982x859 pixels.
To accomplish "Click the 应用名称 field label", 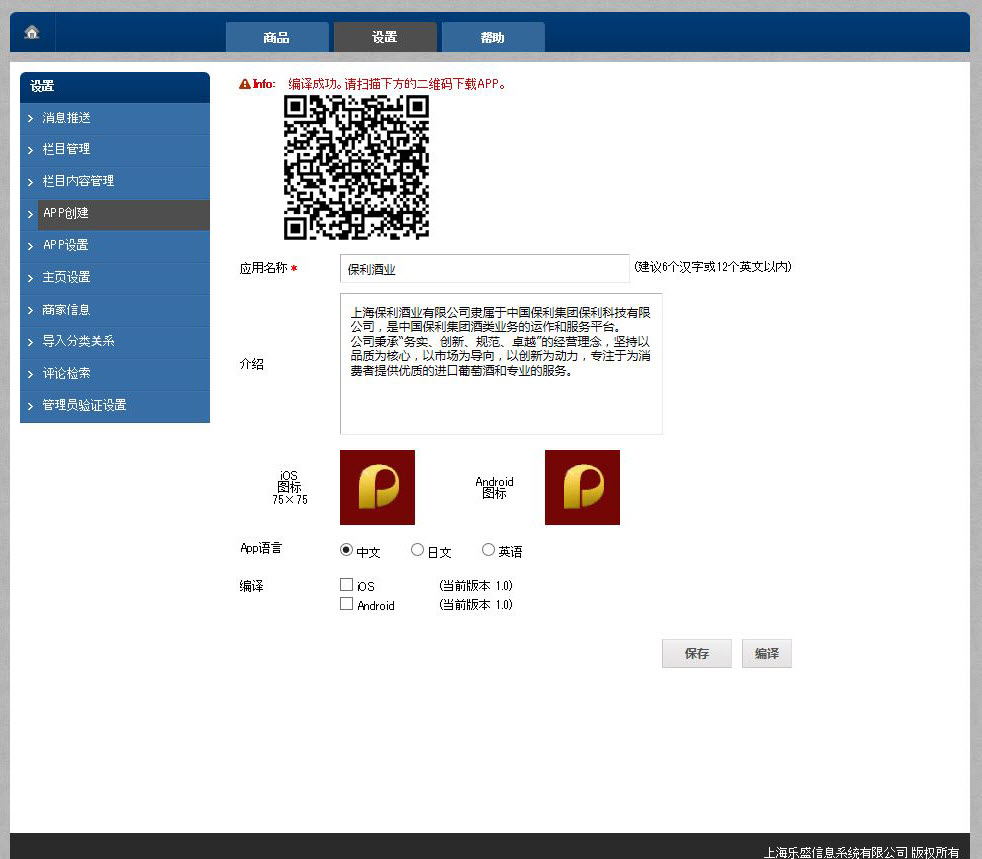I will pyautogui.click(x=263, y=268).
